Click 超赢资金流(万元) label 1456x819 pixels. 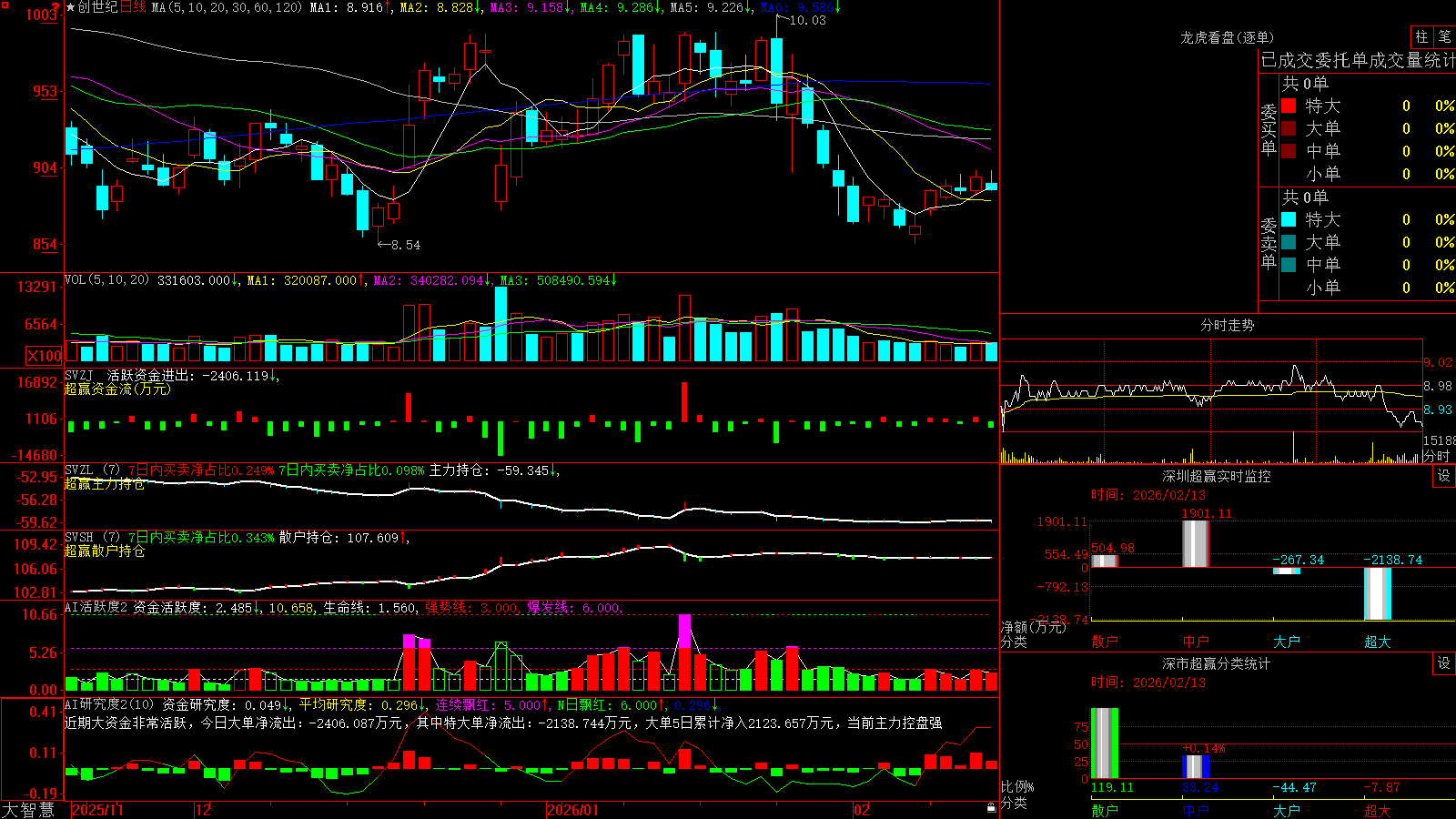(117, 389)
